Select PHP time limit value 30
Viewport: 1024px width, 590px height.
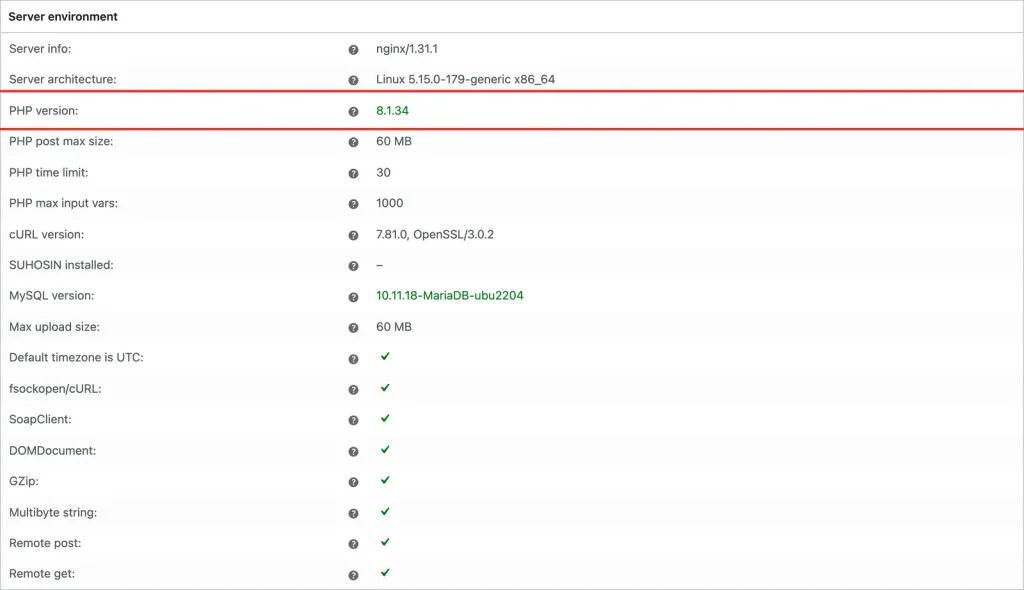[x=383, y=173]
